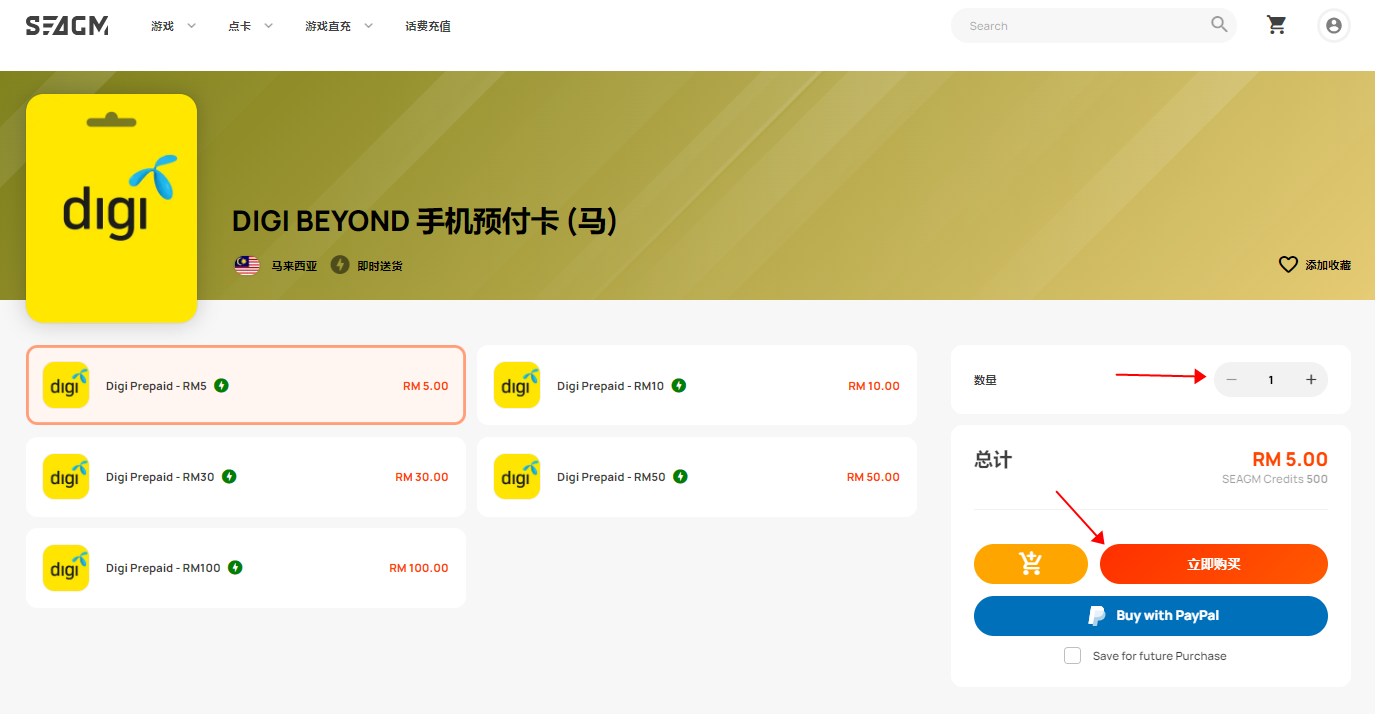Click the RM 30.00 price text
This screenshot has width=1375, height=714.
422,477
